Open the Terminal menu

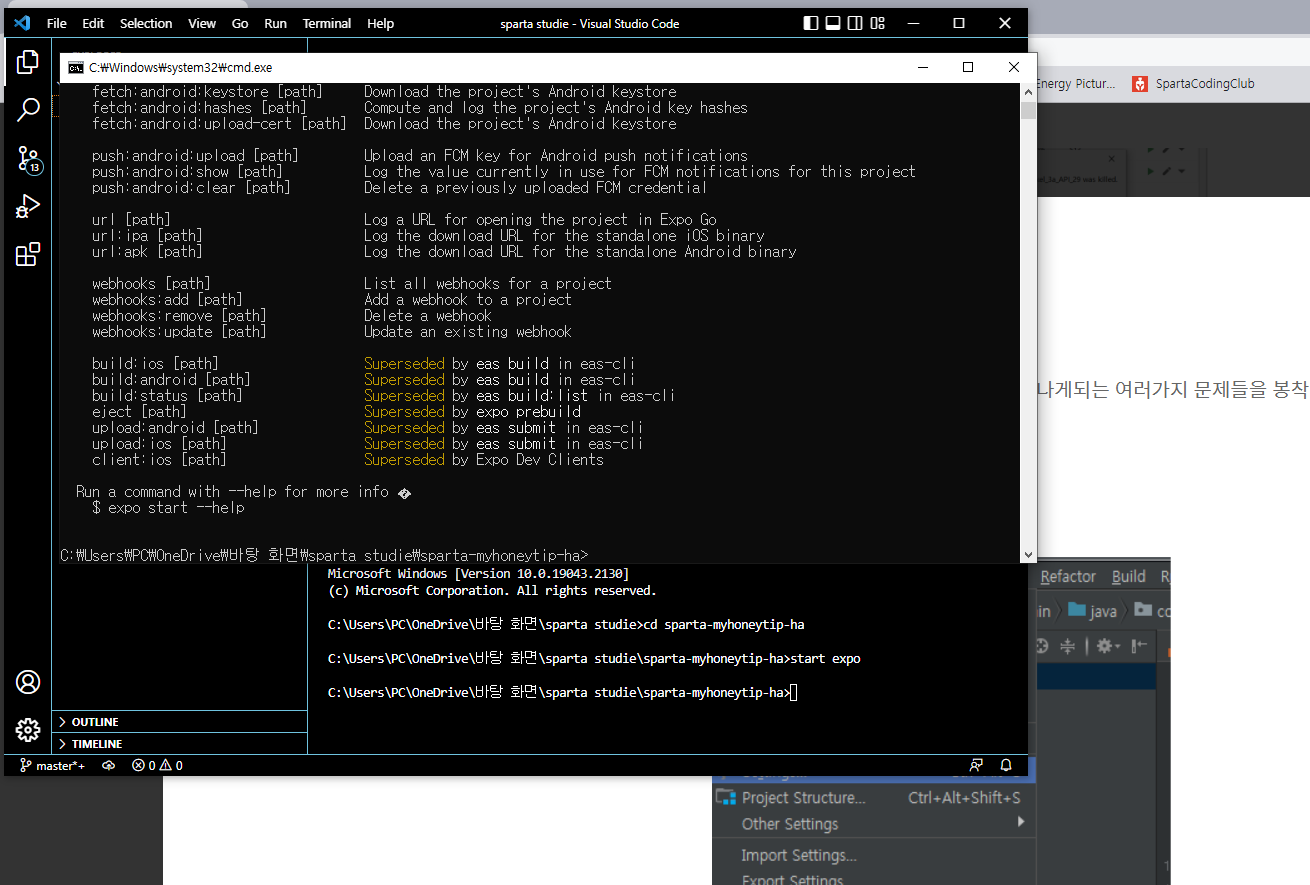pyautogui.click(x=327, y=23)
